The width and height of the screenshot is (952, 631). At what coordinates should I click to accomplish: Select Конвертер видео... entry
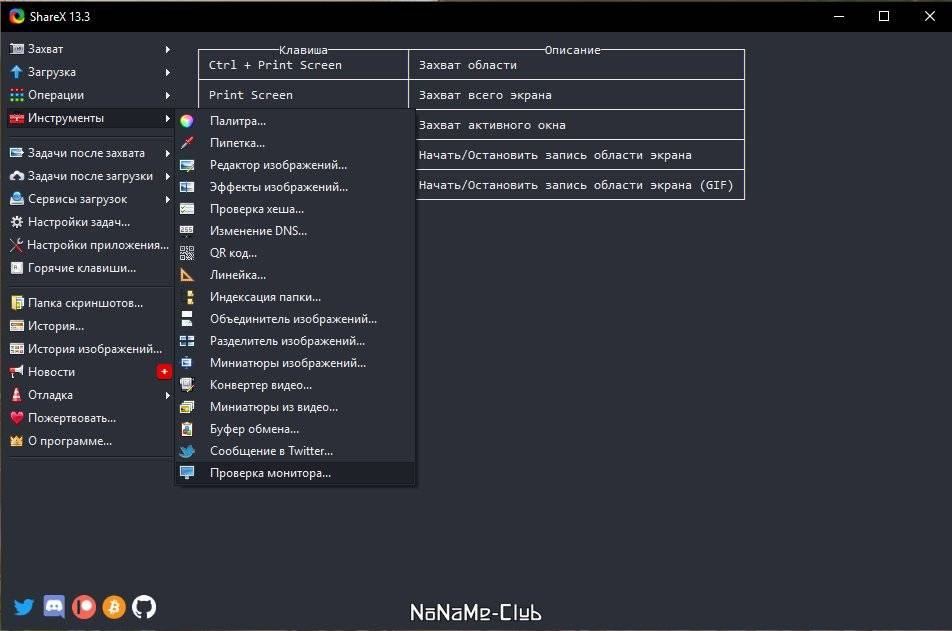295,385
